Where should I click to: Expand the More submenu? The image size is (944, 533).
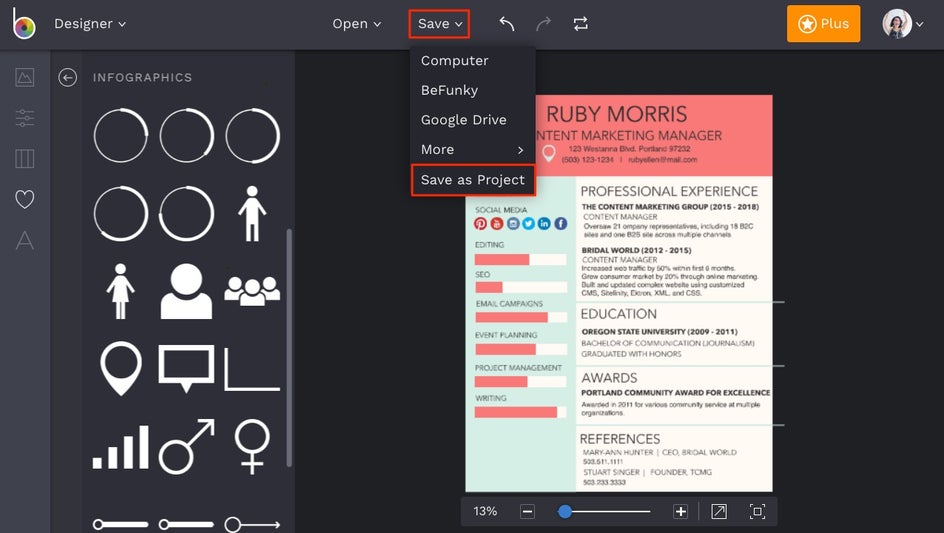click(473, 149)
